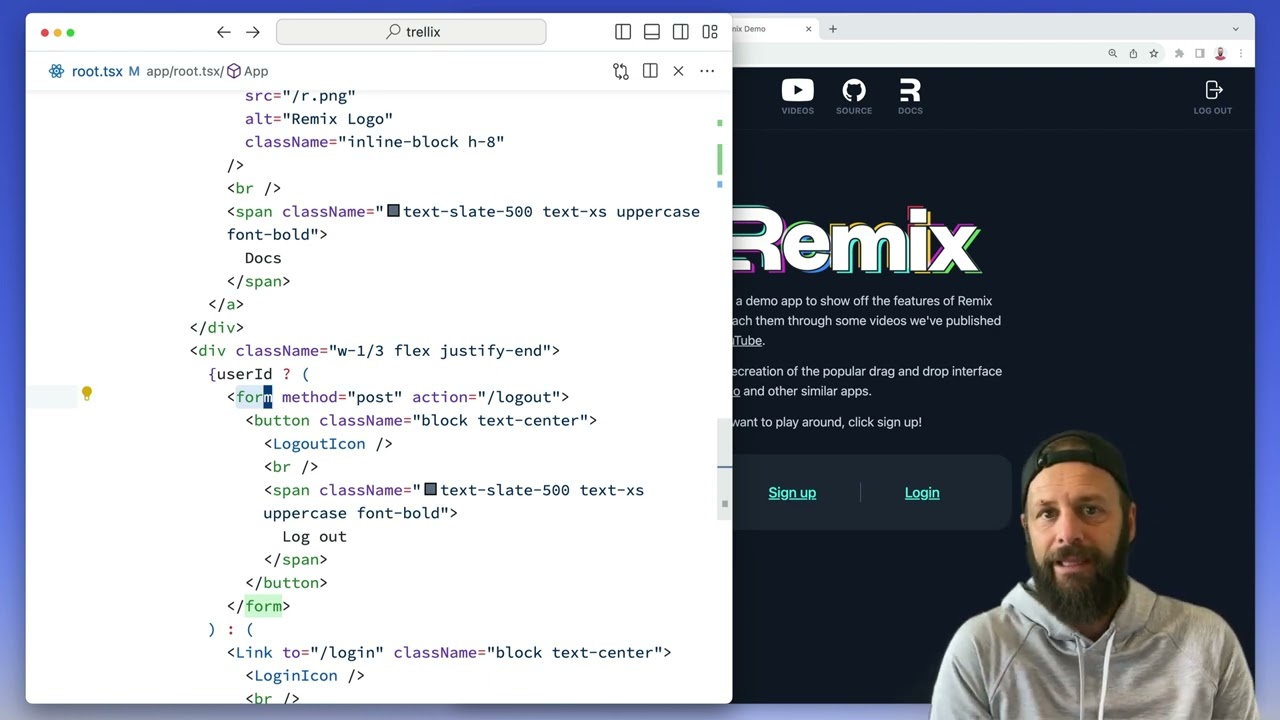Click the slate-500 swatch in the Log out span
The width and height of the screenshot is (1280, 720).
point(430,490)
